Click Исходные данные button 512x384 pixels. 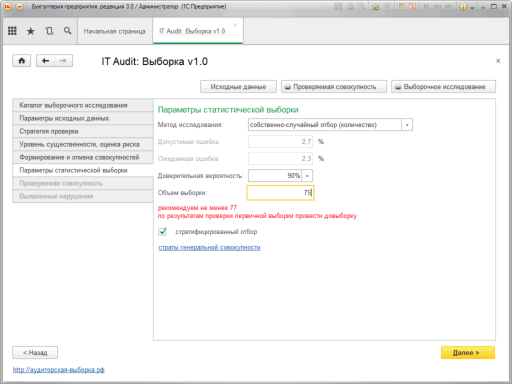coord(238,87)
